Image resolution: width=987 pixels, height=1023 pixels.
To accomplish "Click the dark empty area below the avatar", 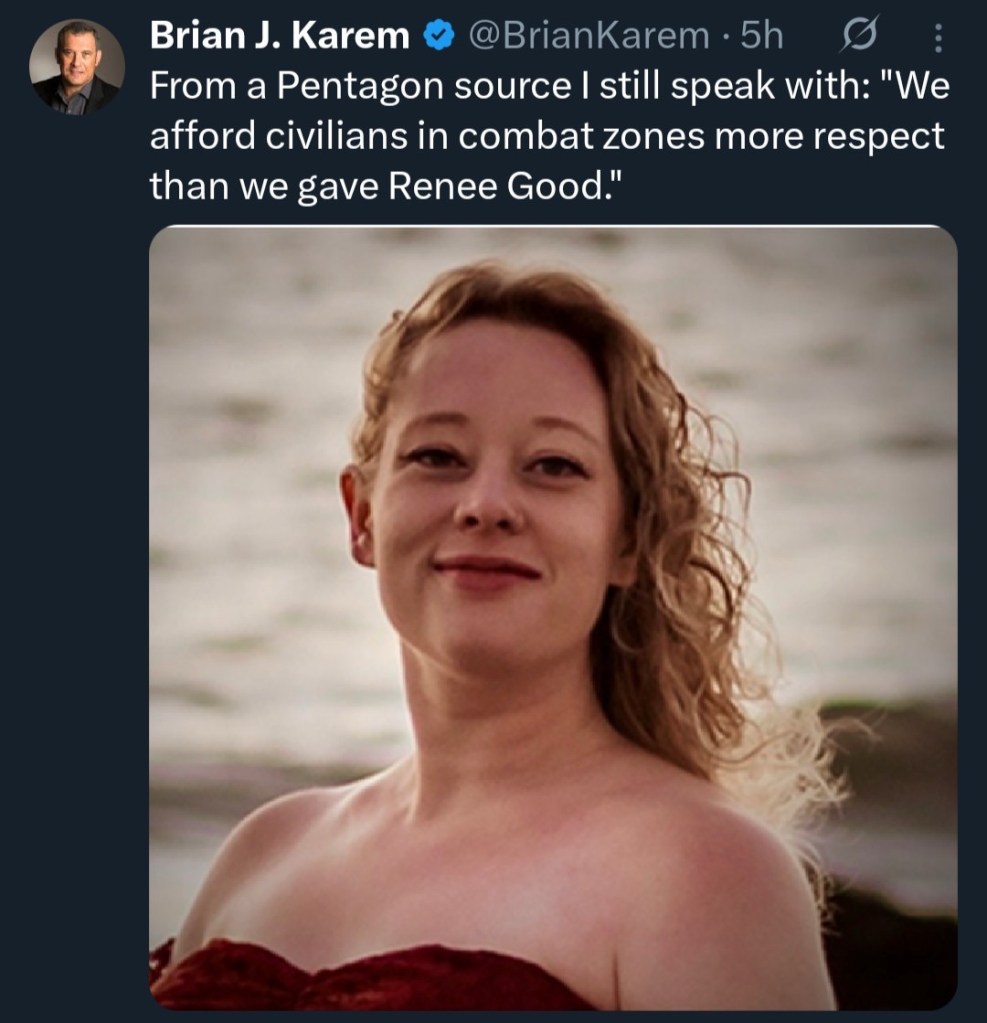I will point(76,500).
